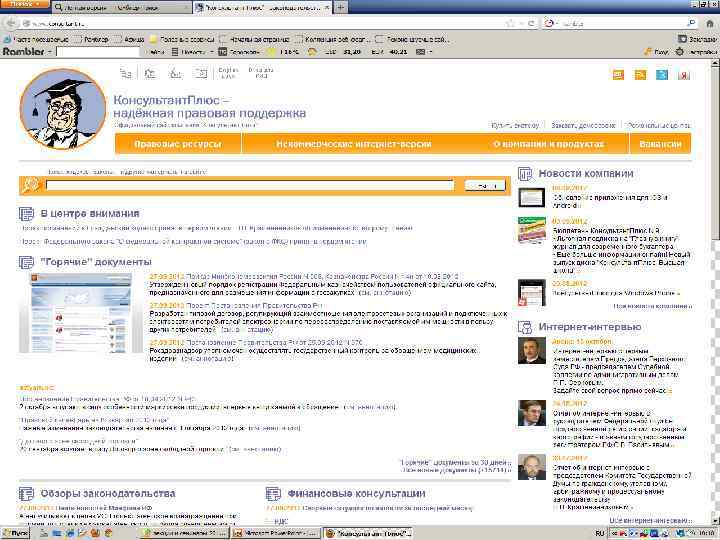The width and height of the screenshot is (720, 540).
Task: Open the Некоммерческие интернет-версии menu
Action: [x=354, y=144]
